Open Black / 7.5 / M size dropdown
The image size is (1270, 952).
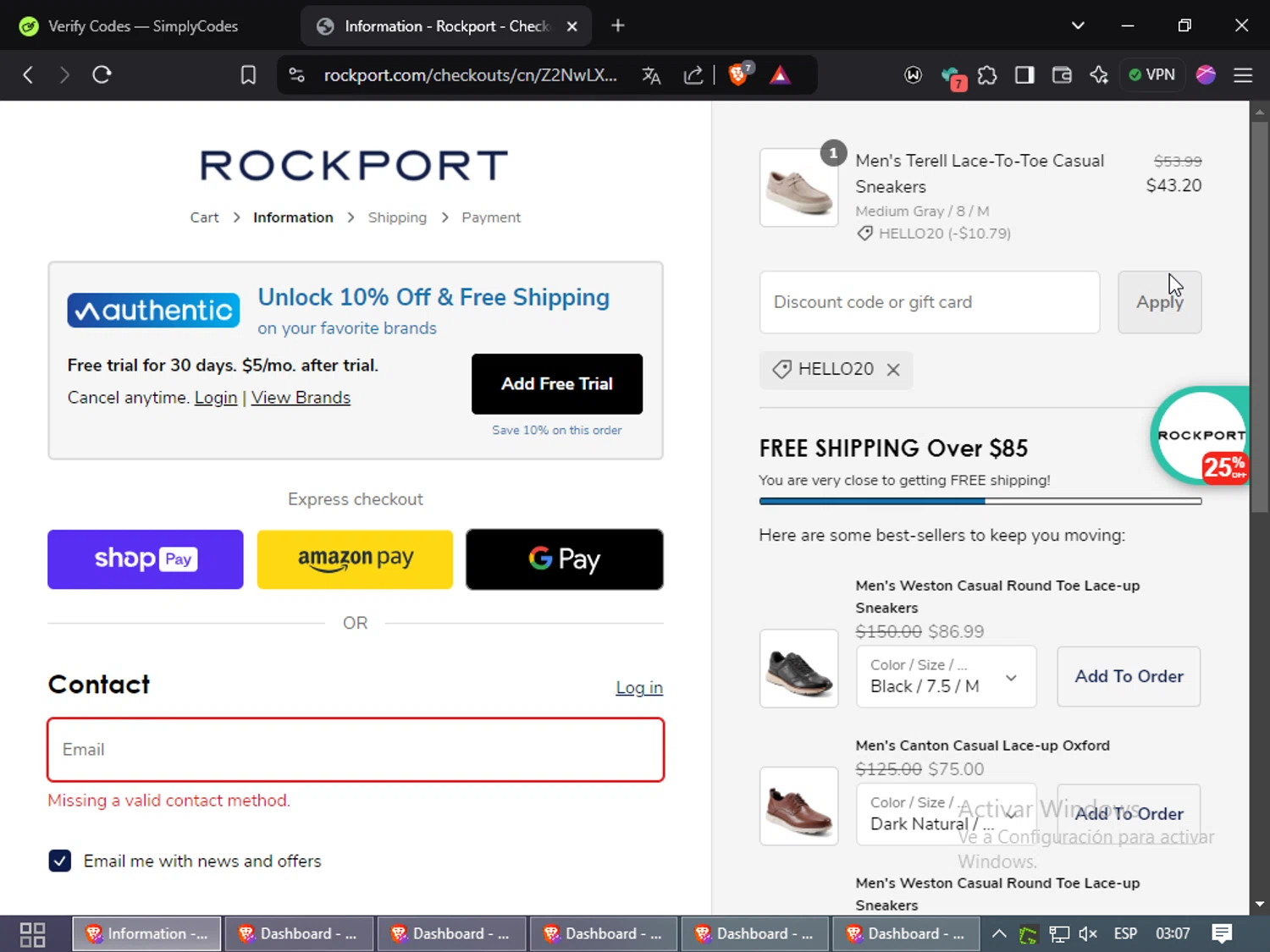tap(947, 676)
